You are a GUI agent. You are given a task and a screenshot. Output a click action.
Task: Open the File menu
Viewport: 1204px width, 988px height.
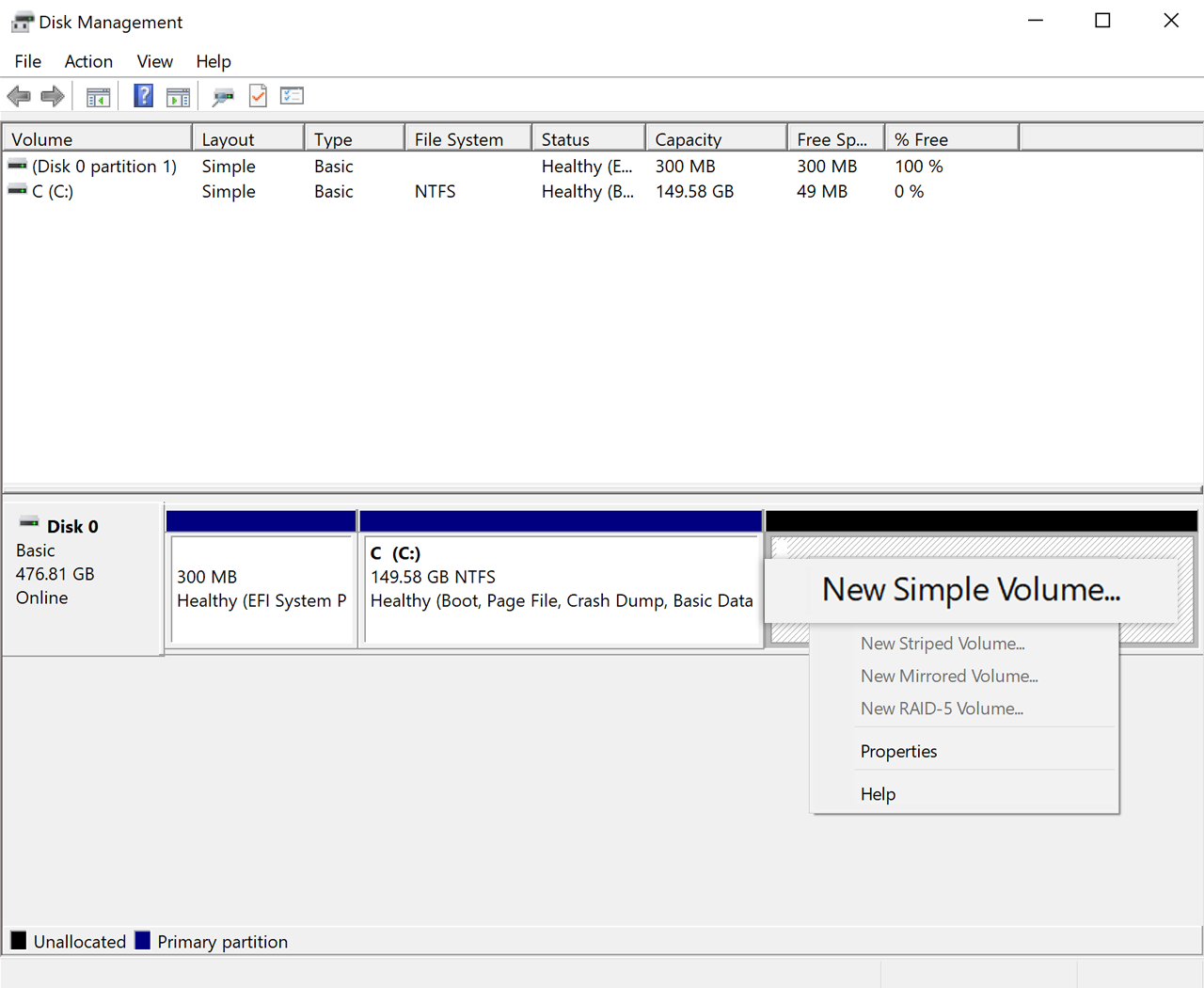28,61
